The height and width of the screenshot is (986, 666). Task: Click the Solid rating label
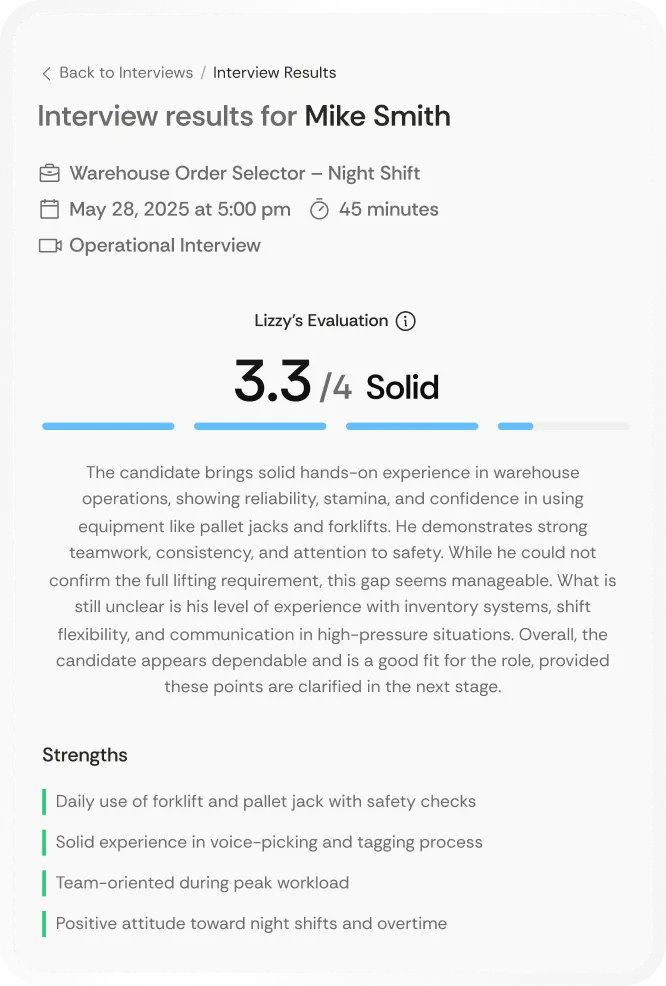[402, 386]
